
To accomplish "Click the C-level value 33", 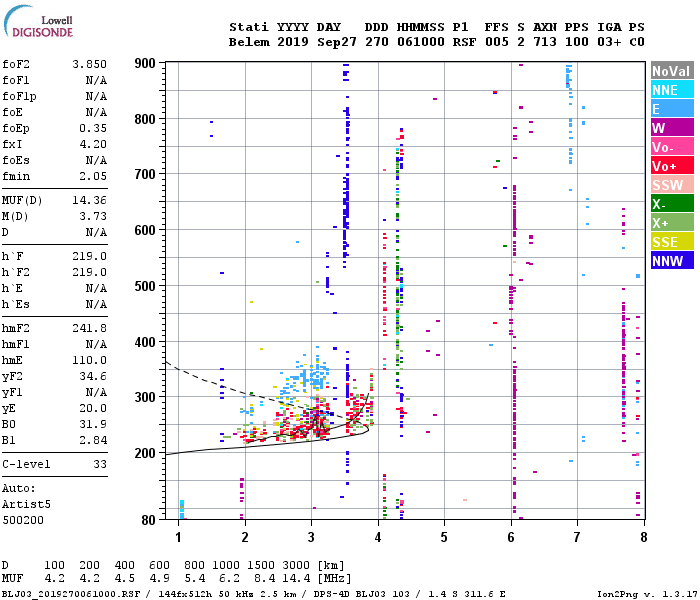I will tap(100, 465).
